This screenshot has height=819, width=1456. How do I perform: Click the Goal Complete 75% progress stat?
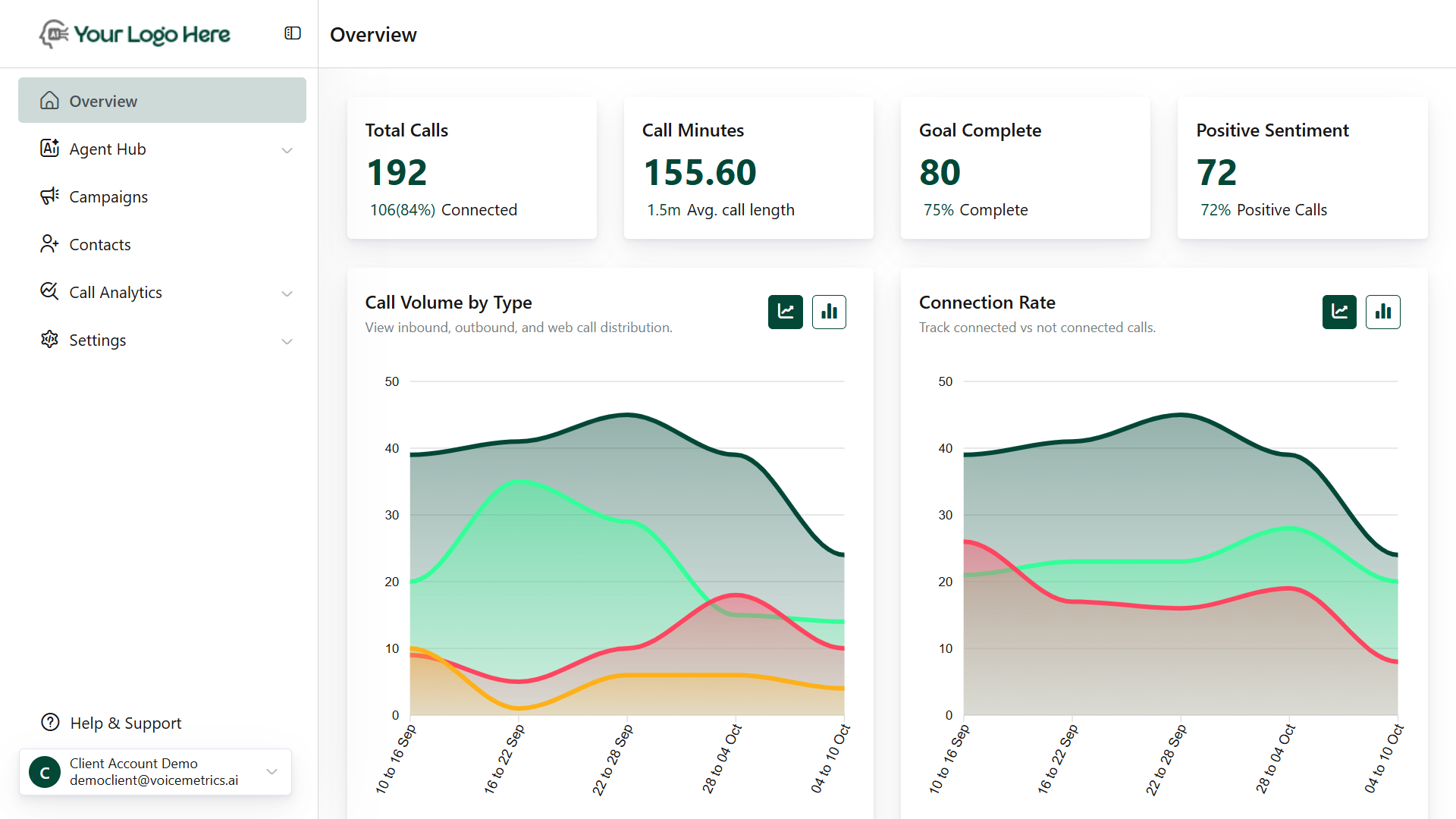point(975,209)
